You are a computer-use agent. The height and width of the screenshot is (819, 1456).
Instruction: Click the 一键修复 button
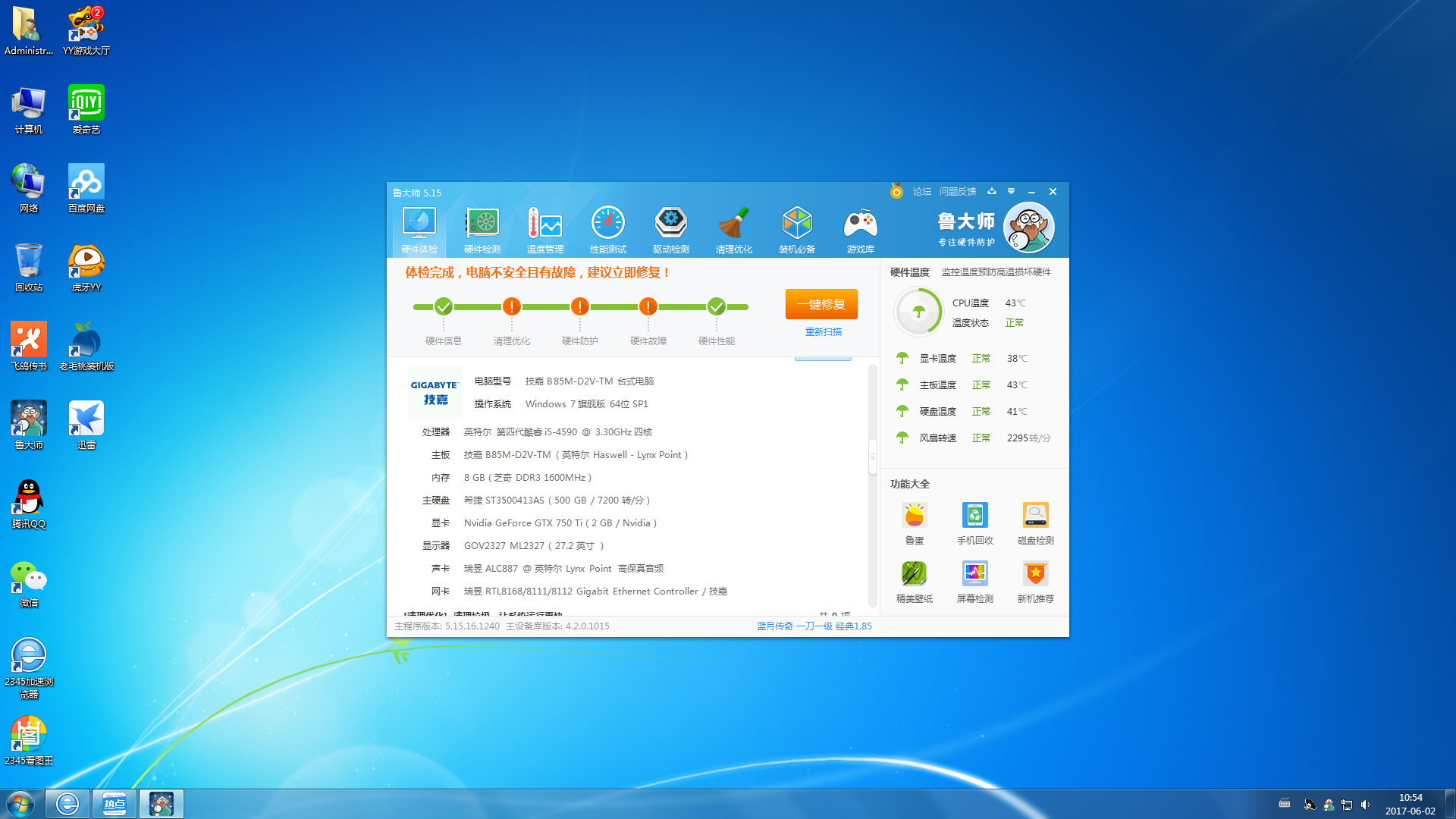[821, 304]
